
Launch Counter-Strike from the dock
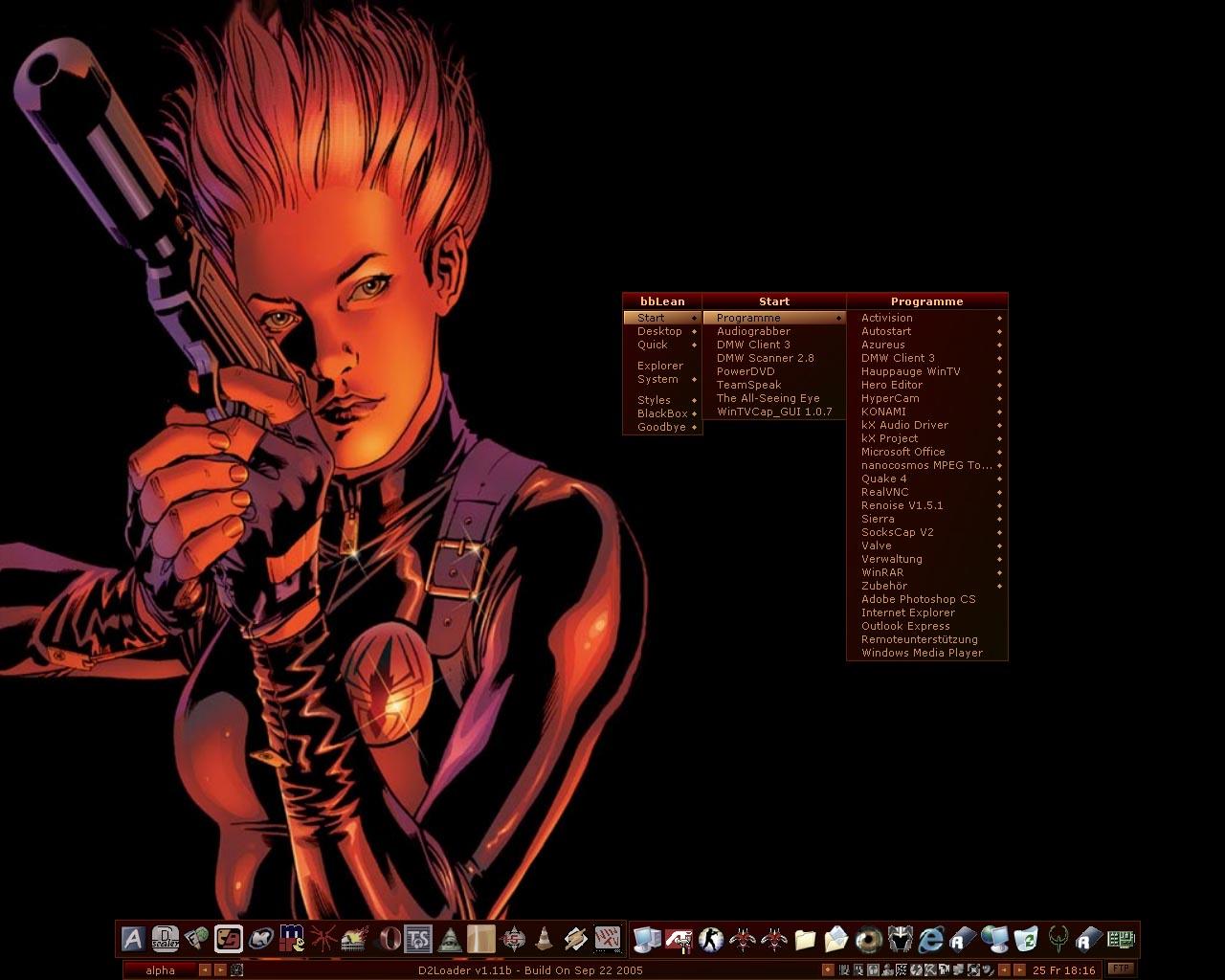pos(710,940)
